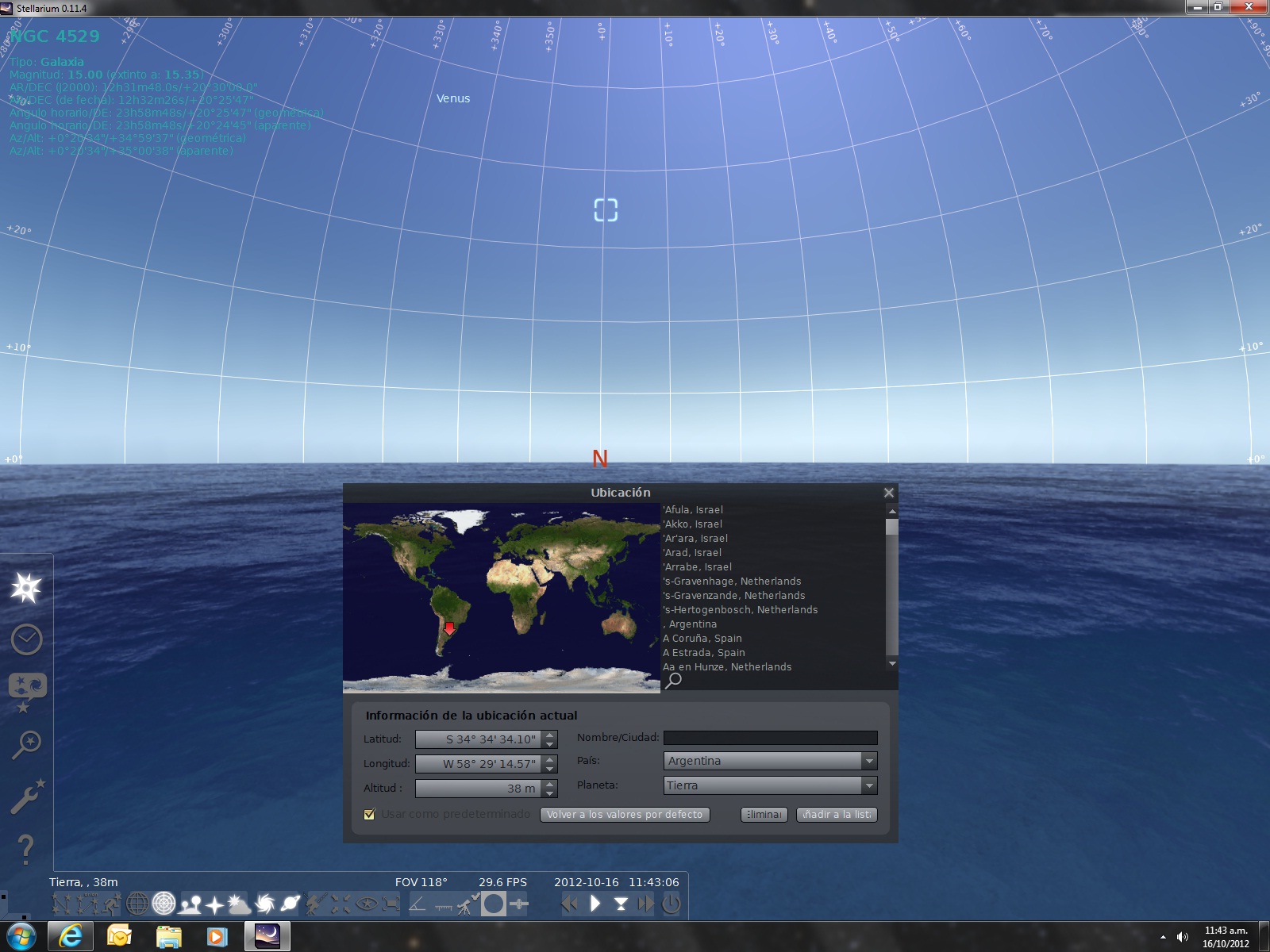1270x952 pixels.
Task: Click the Latitud input field
Action: coord(479,739)
